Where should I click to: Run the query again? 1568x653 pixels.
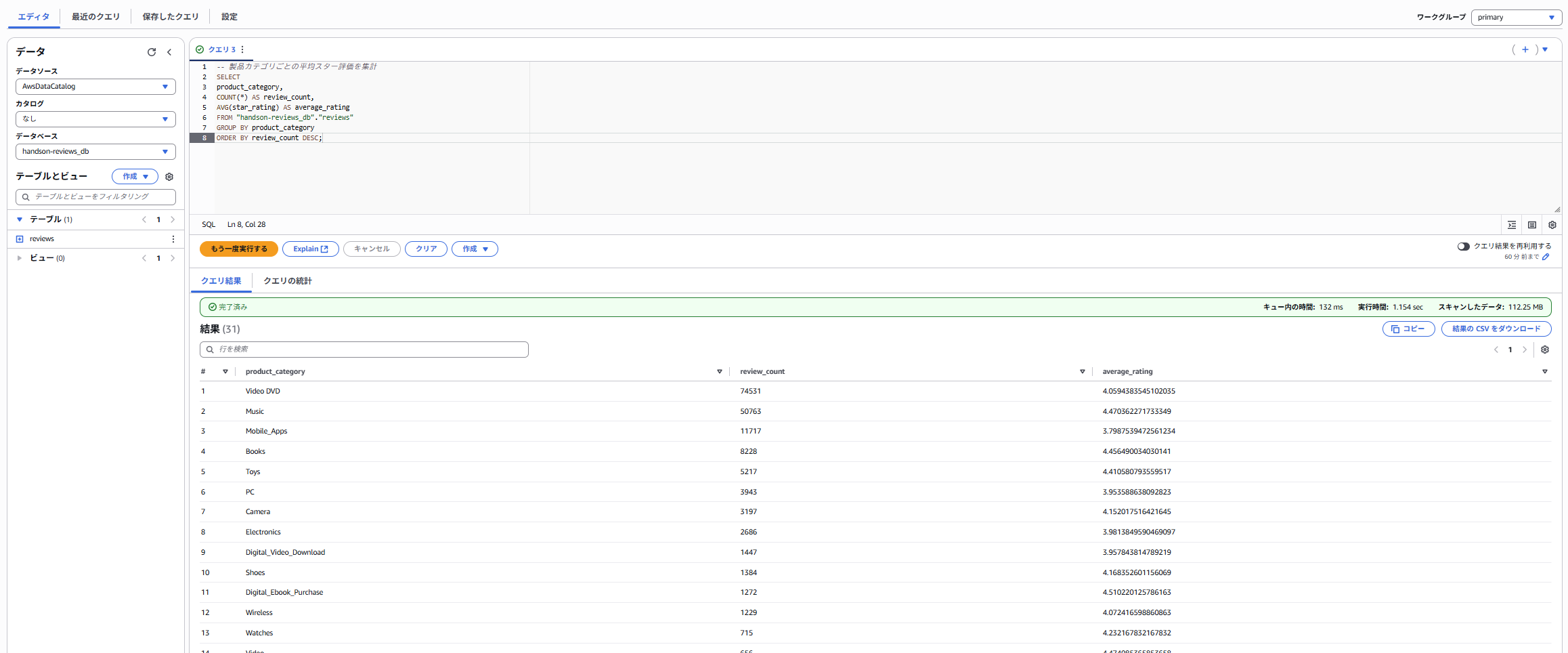click(x=239, y=249)
